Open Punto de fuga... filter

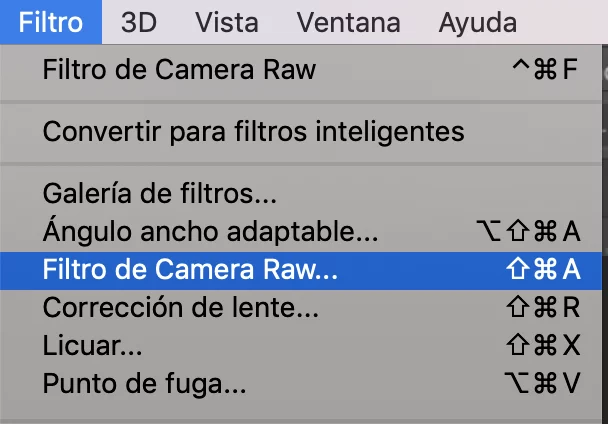pyautogui.click(x=301, y=383)
